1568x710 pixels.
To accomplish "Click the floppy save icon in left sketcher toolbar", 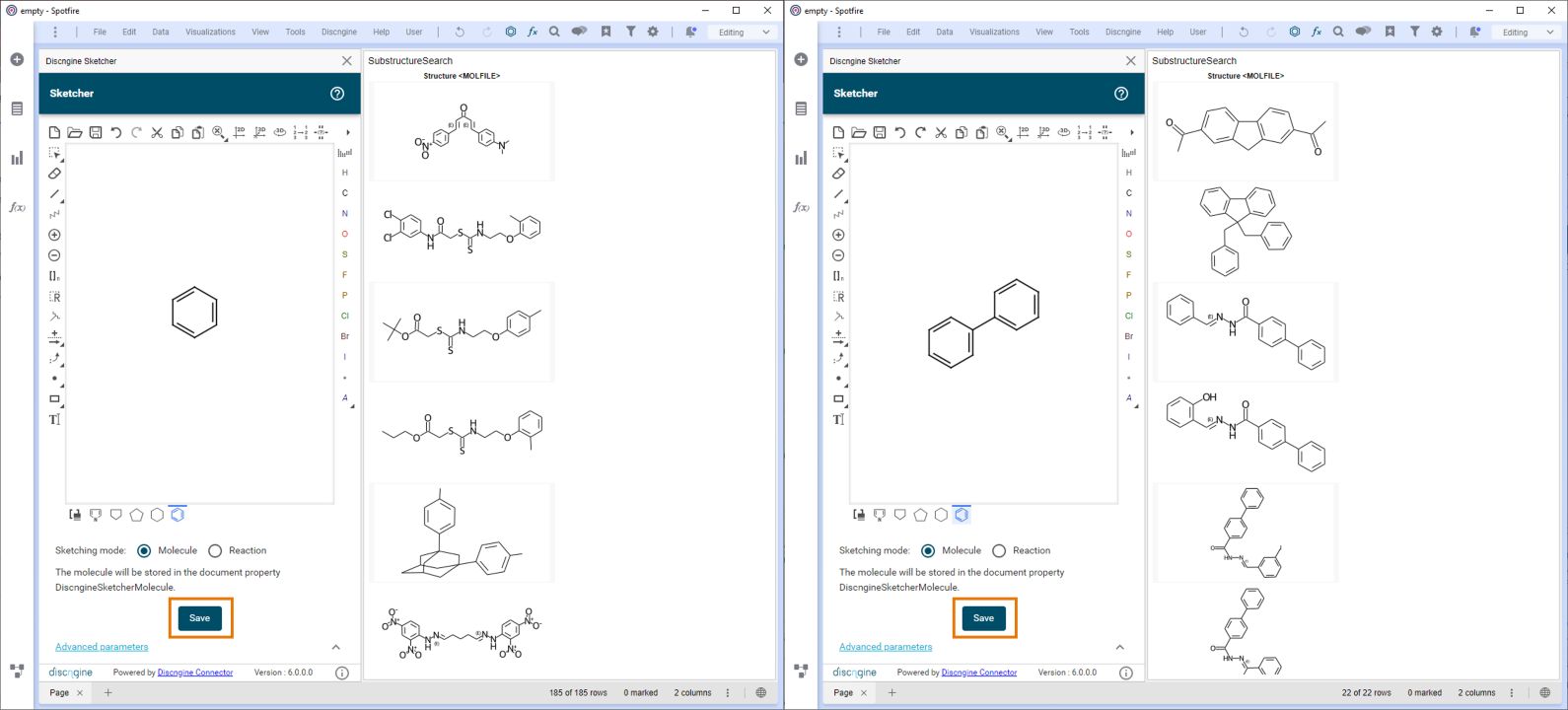I will (96, 132).
